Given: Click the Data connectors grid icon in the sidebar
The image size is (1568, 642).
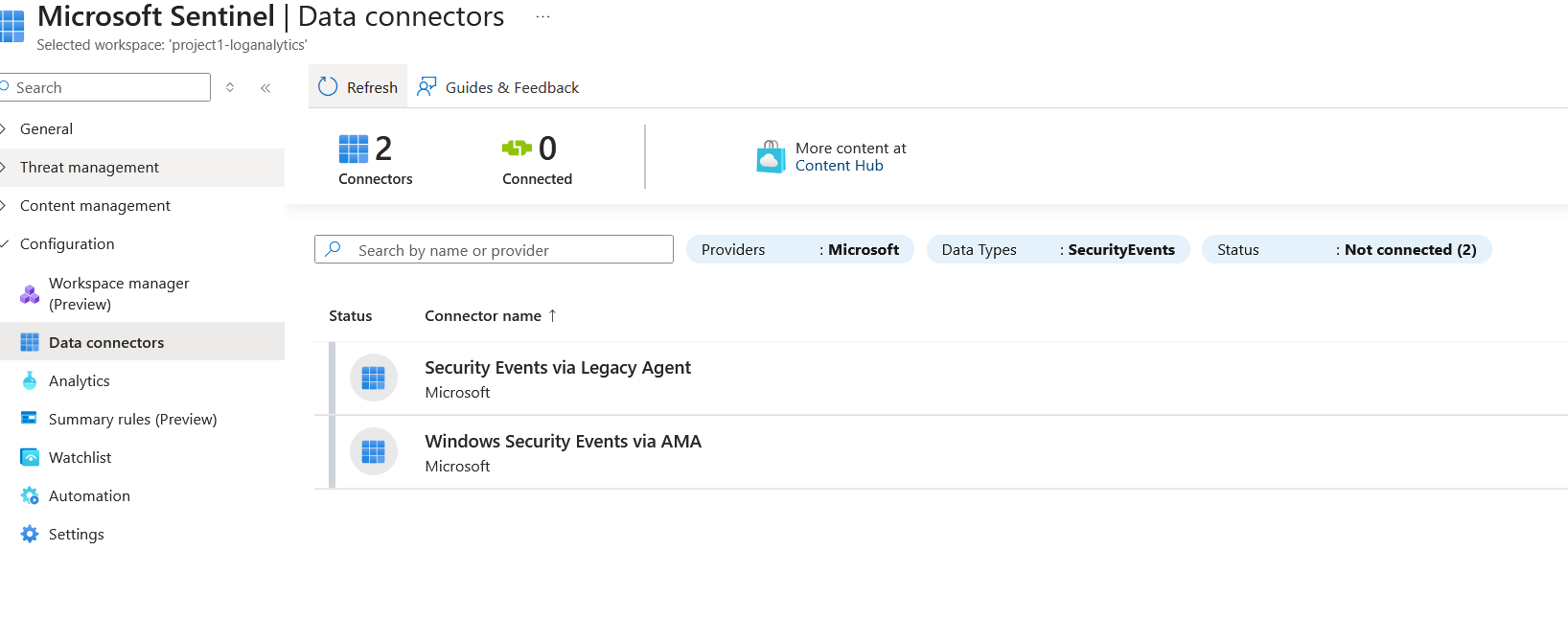Looking at the screenshot, I should point(30,342).
